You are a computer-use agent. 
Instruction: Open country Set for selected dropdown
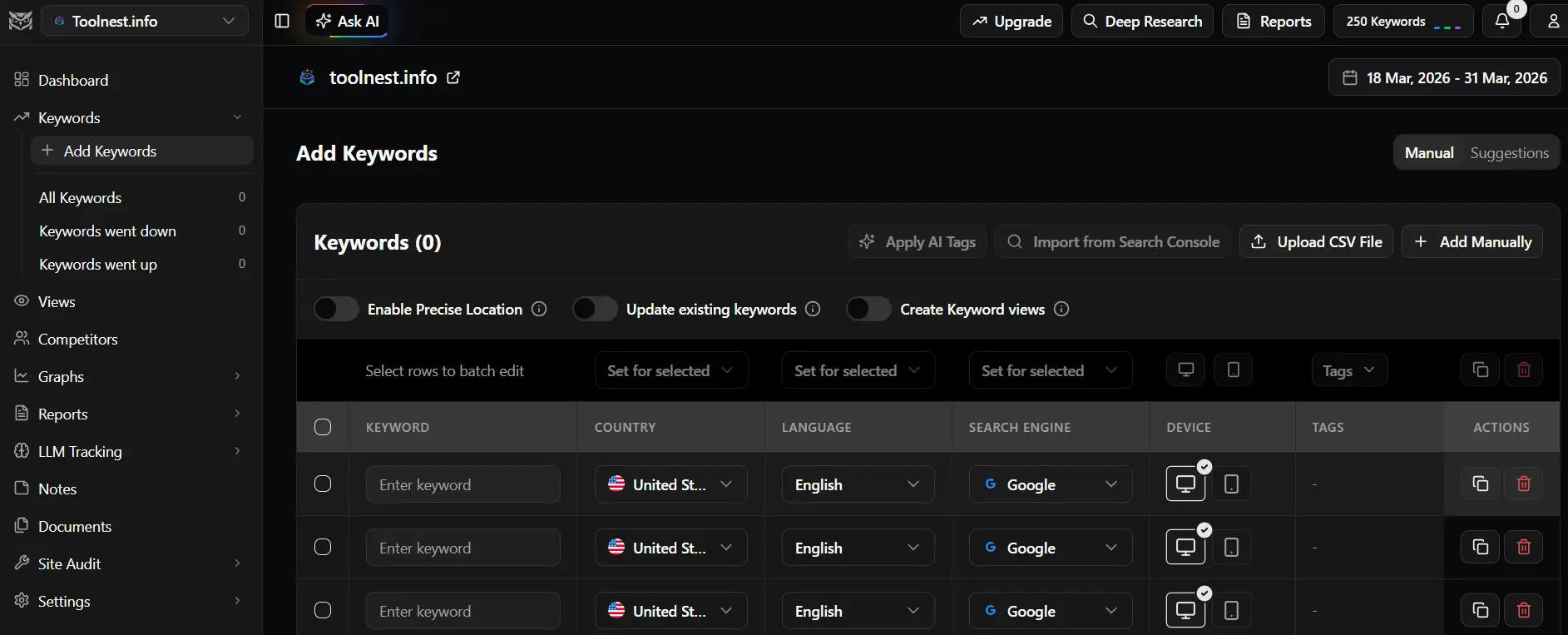click(671, 370)
